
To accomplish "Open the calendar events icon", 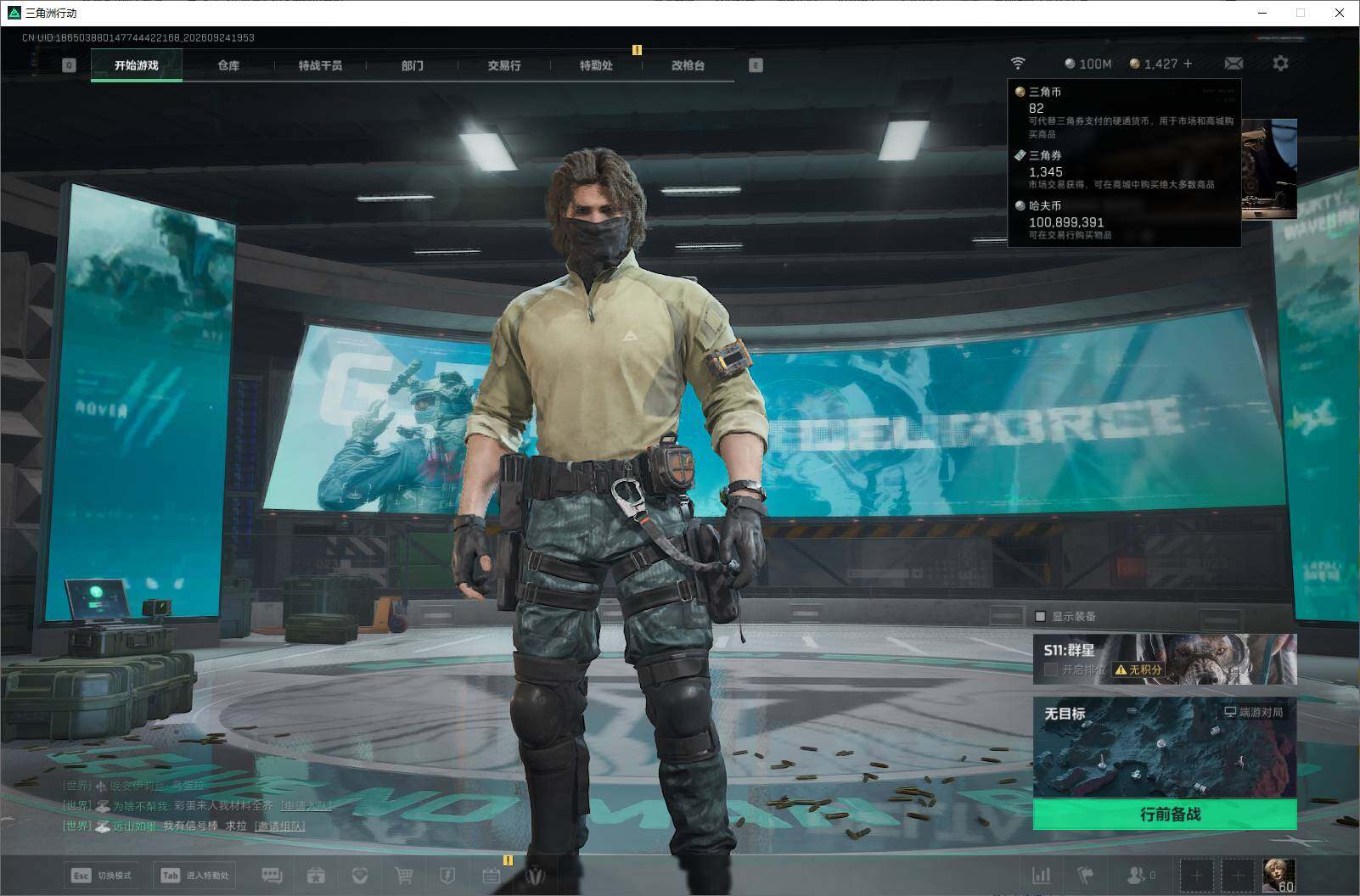I will (492, 875).
